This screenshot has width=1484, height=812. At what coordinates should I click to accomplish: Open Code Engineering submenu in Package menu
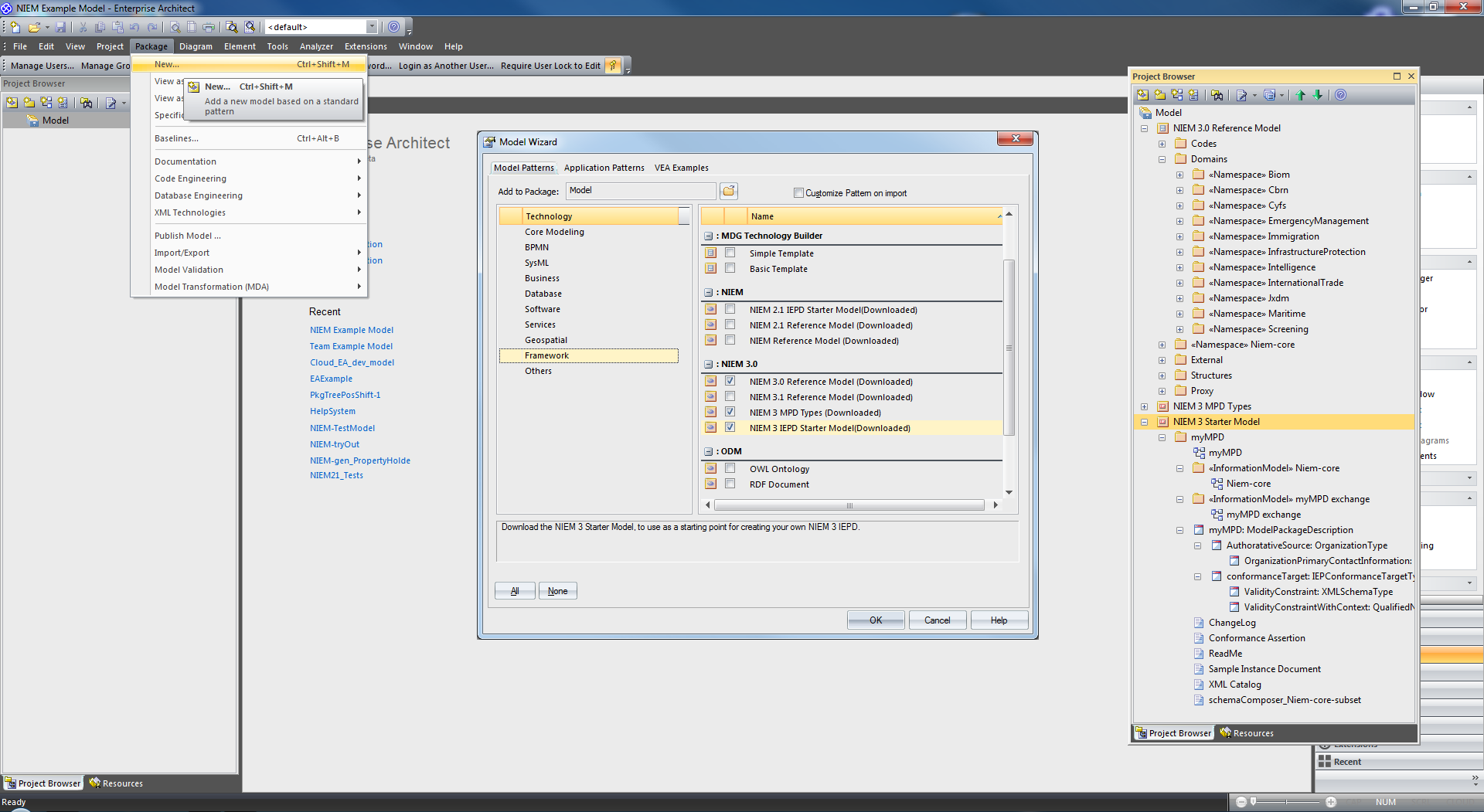pyautogui.click(x=190, y=178)
